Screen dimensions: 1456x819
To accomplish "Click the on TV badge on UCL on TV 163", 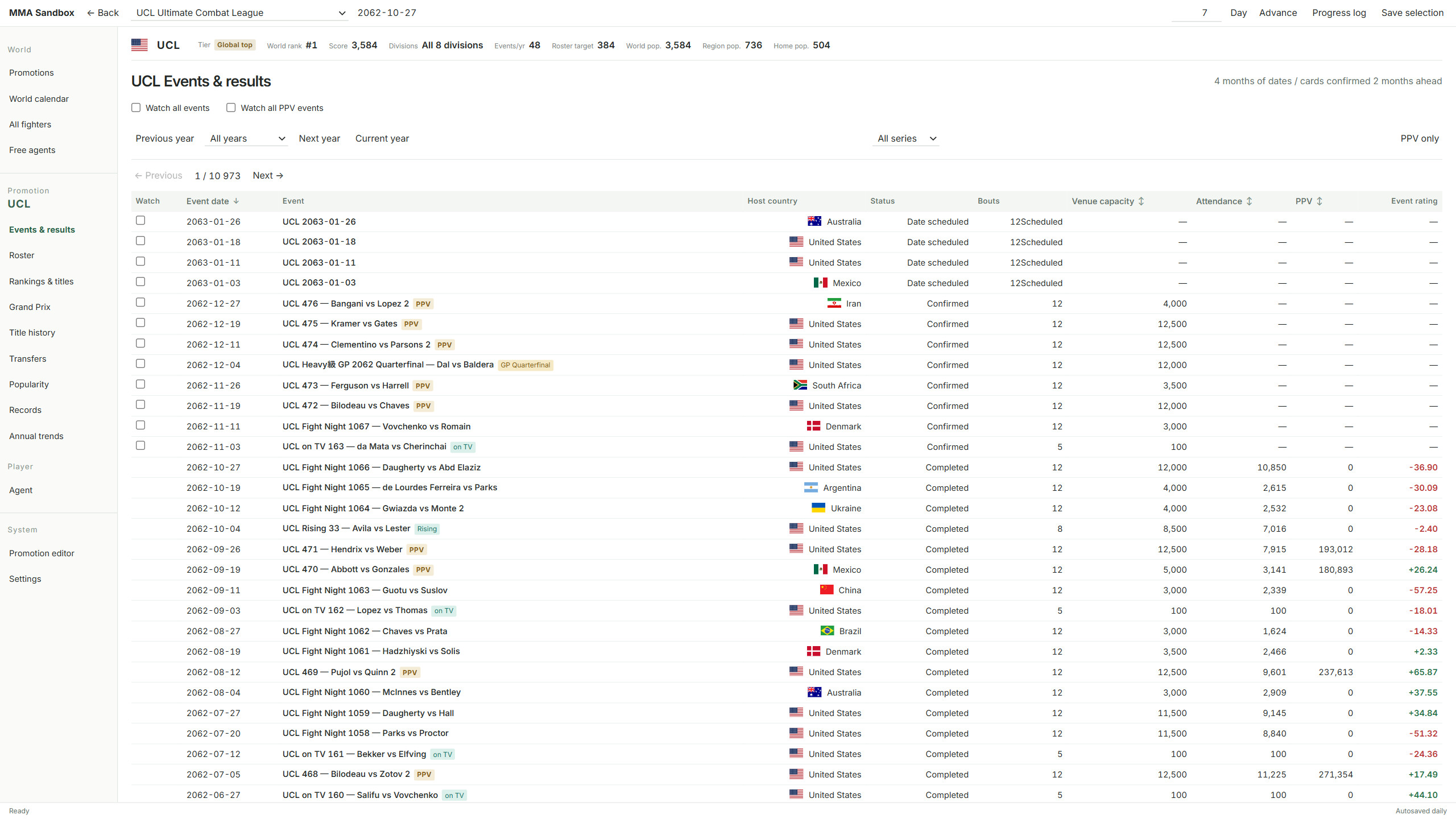I will click(463, 447).
